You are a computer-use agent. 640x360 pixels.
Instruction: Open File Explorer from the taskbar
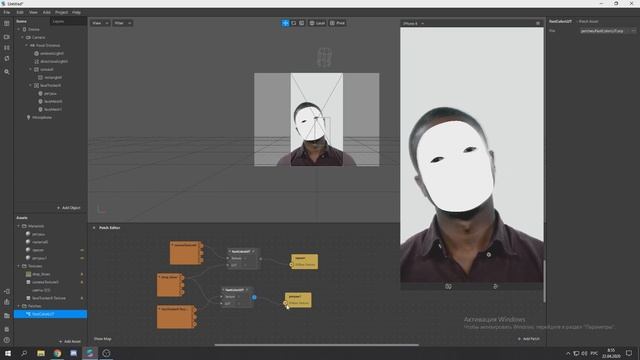coord(41,353)
